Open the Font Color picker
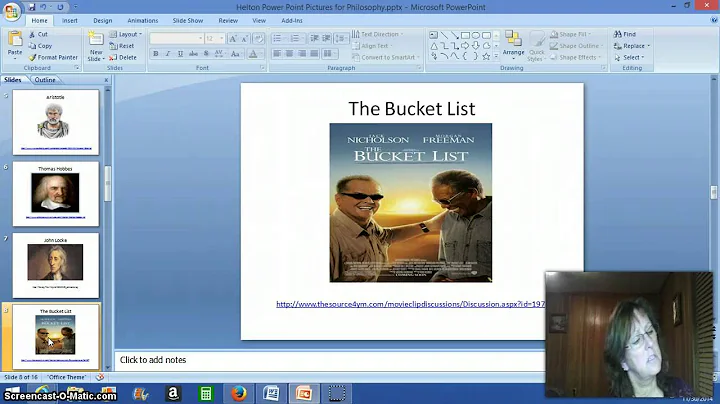 253,54
